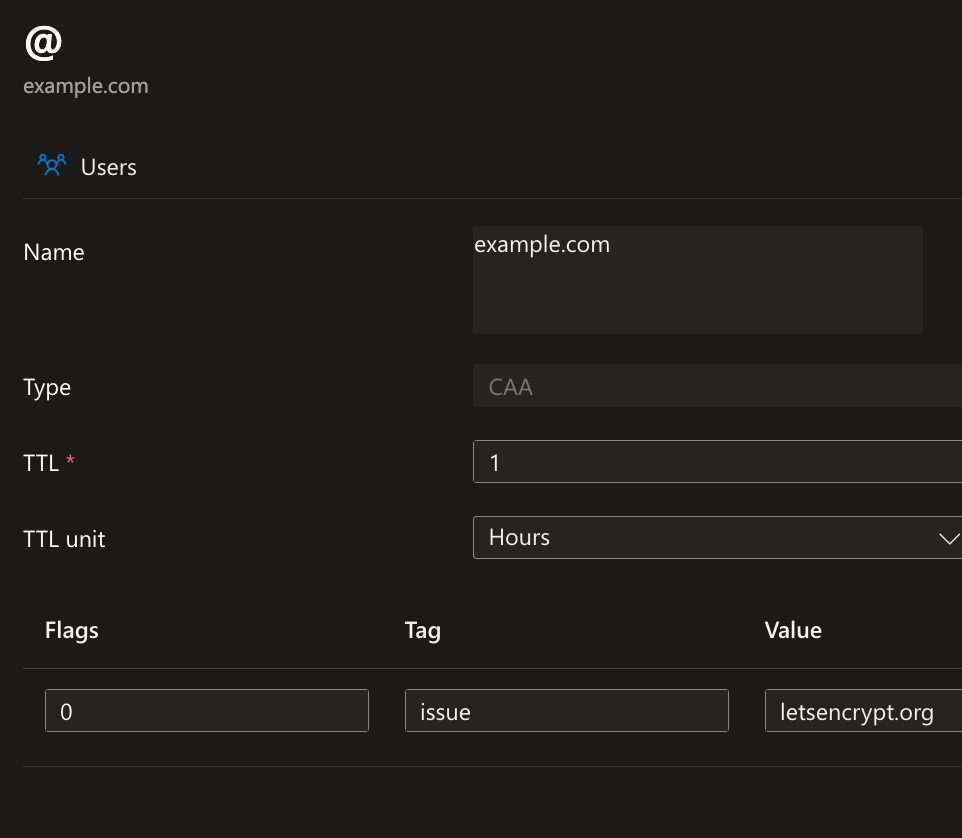Screen dimensions: 962x838
Task: Click the Users people icon
Action: (52, 166)
